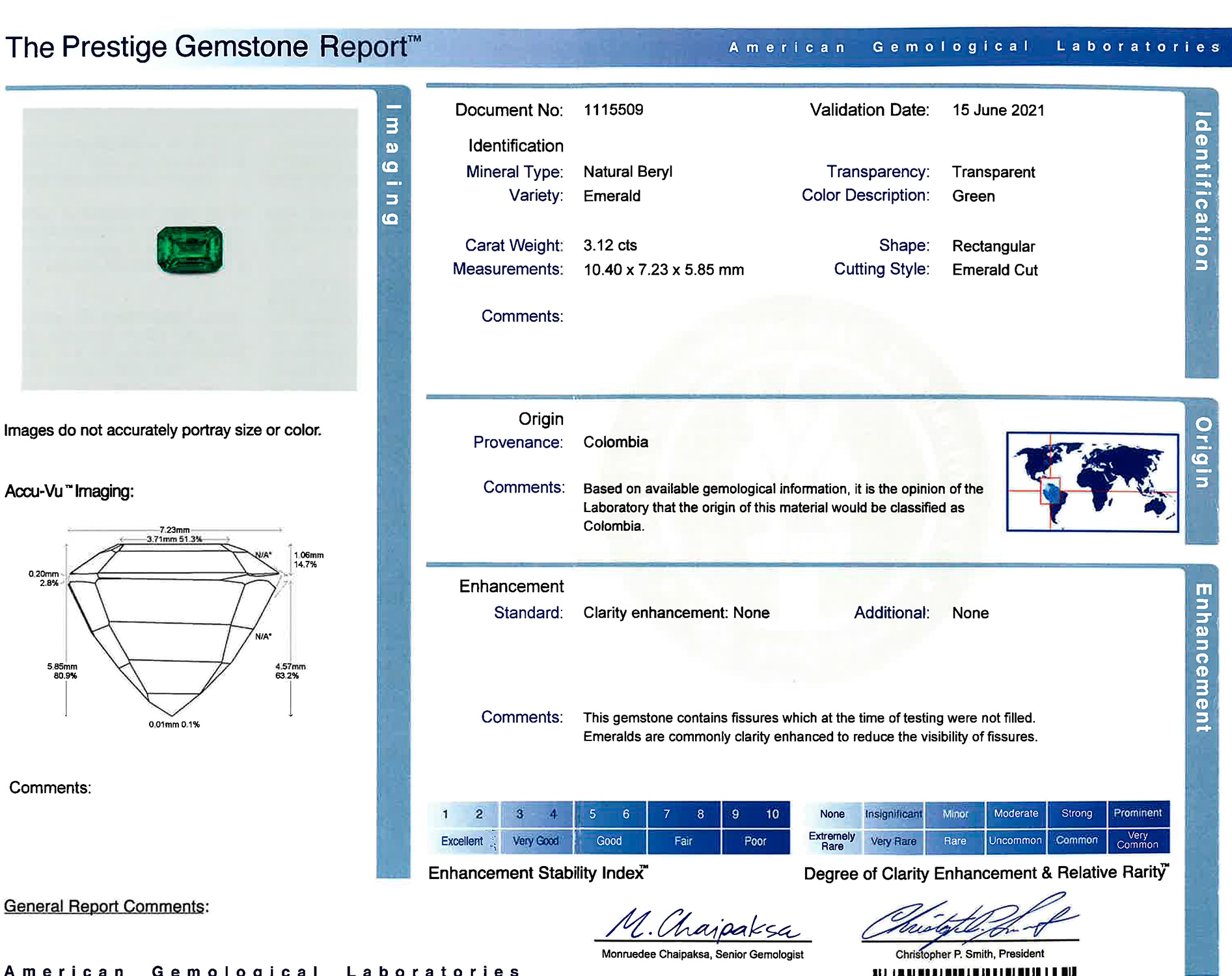Select the vertical Origin tab
The image size is (1232, 976).
pos(1202,452)
